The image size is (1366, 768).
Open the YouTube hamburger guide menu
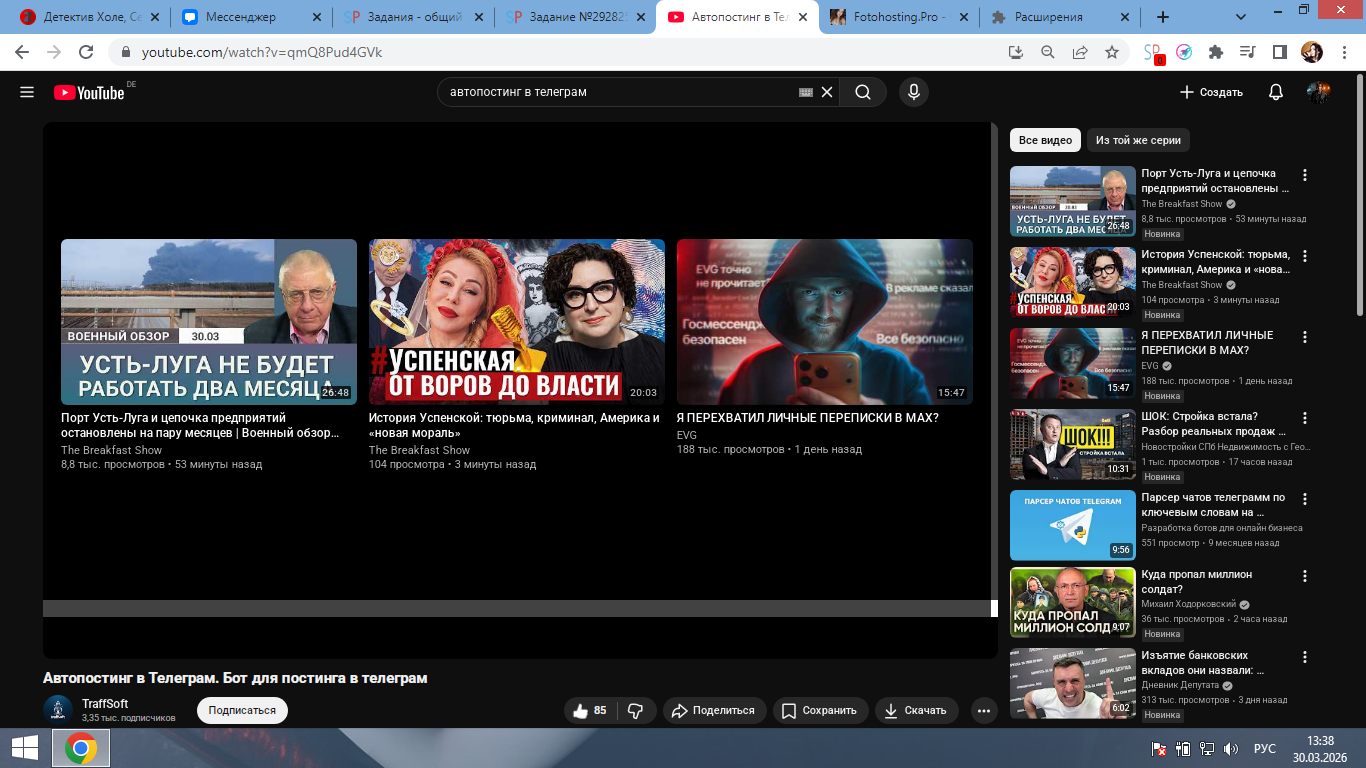click(x=27, y=92)
